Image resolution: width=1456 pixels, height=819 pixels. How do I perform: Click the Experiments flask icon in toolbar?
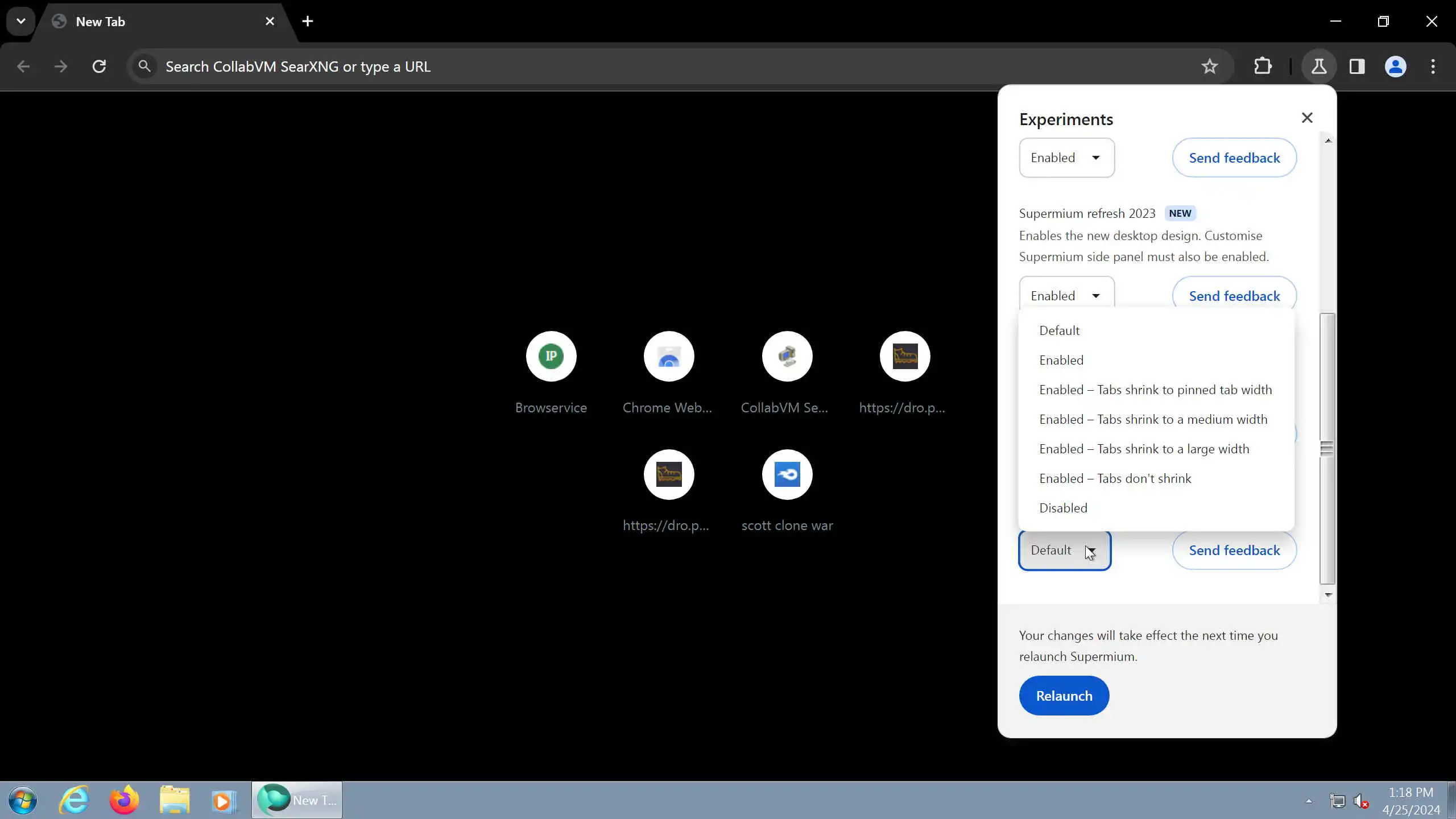tap(1318, 67)
